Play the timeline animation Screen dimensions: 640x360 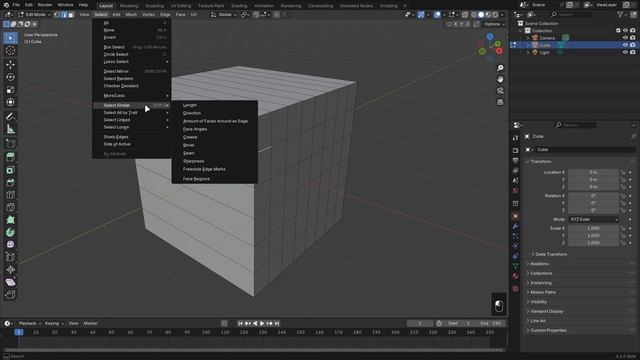pyautogui.click(x=262, y=324)
